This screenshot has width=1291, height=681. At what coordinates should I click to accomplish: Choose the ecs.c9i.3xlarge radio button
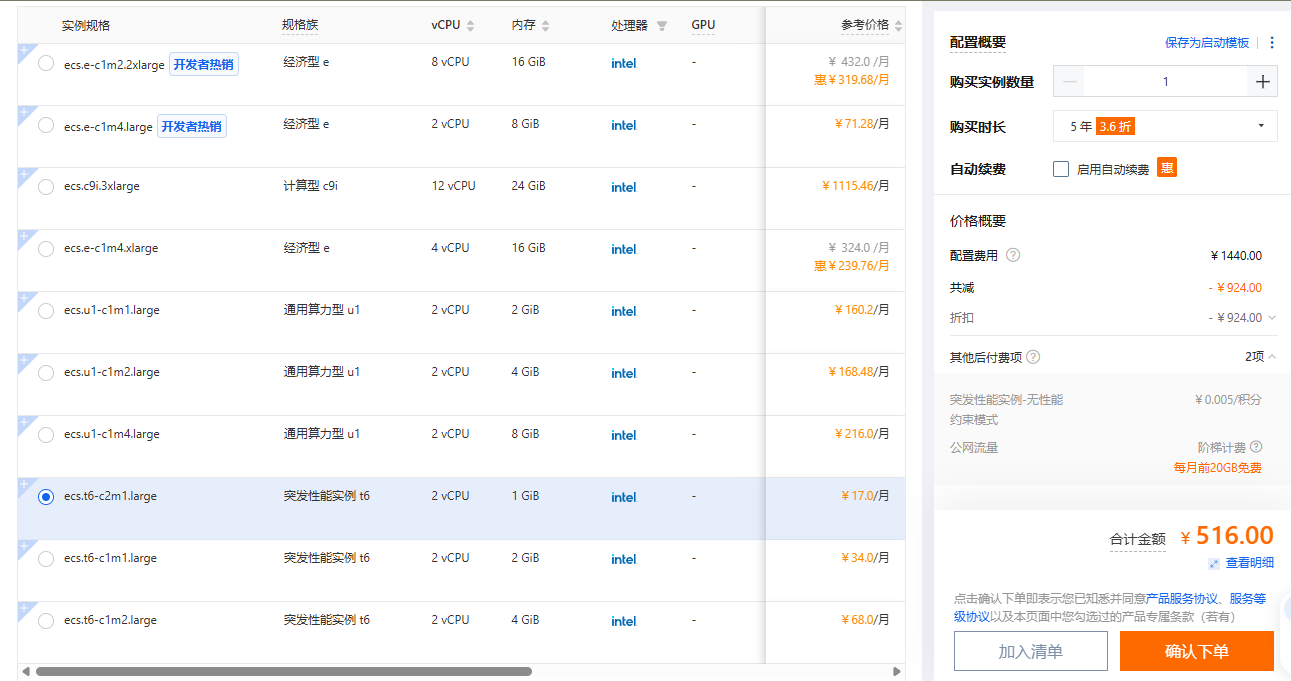pos(46,187)
